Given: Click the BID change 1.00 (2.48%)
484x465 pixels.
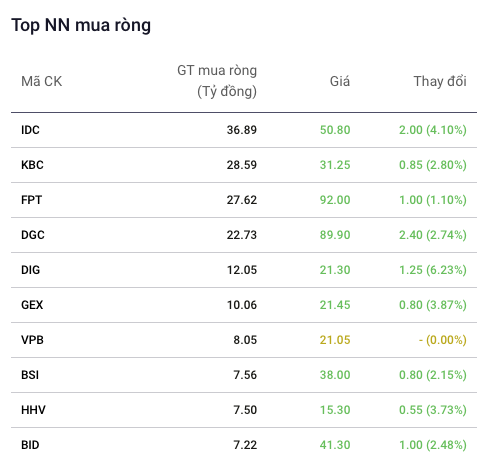Looking at the screenshot, I should (x=433, y=445).
